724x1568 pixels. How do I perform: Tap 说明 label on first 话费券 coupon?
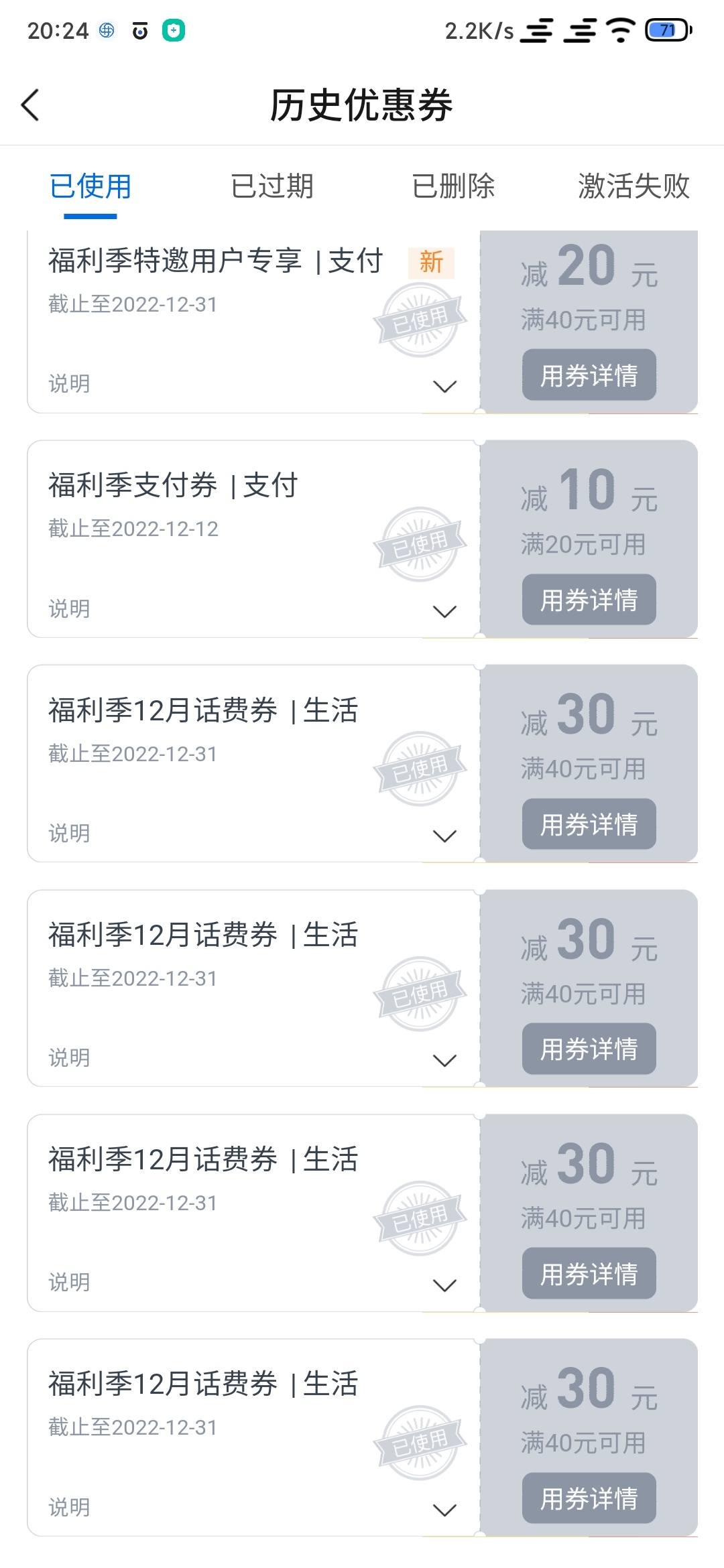(69, 833)
